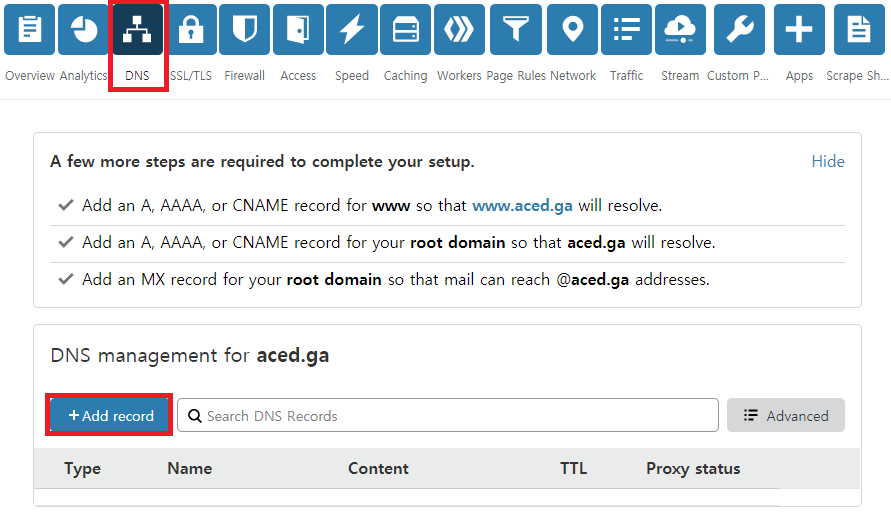Select the DNS network tree icon
Image resolution: width=891 pixels, height=517 pixels.
138,30
